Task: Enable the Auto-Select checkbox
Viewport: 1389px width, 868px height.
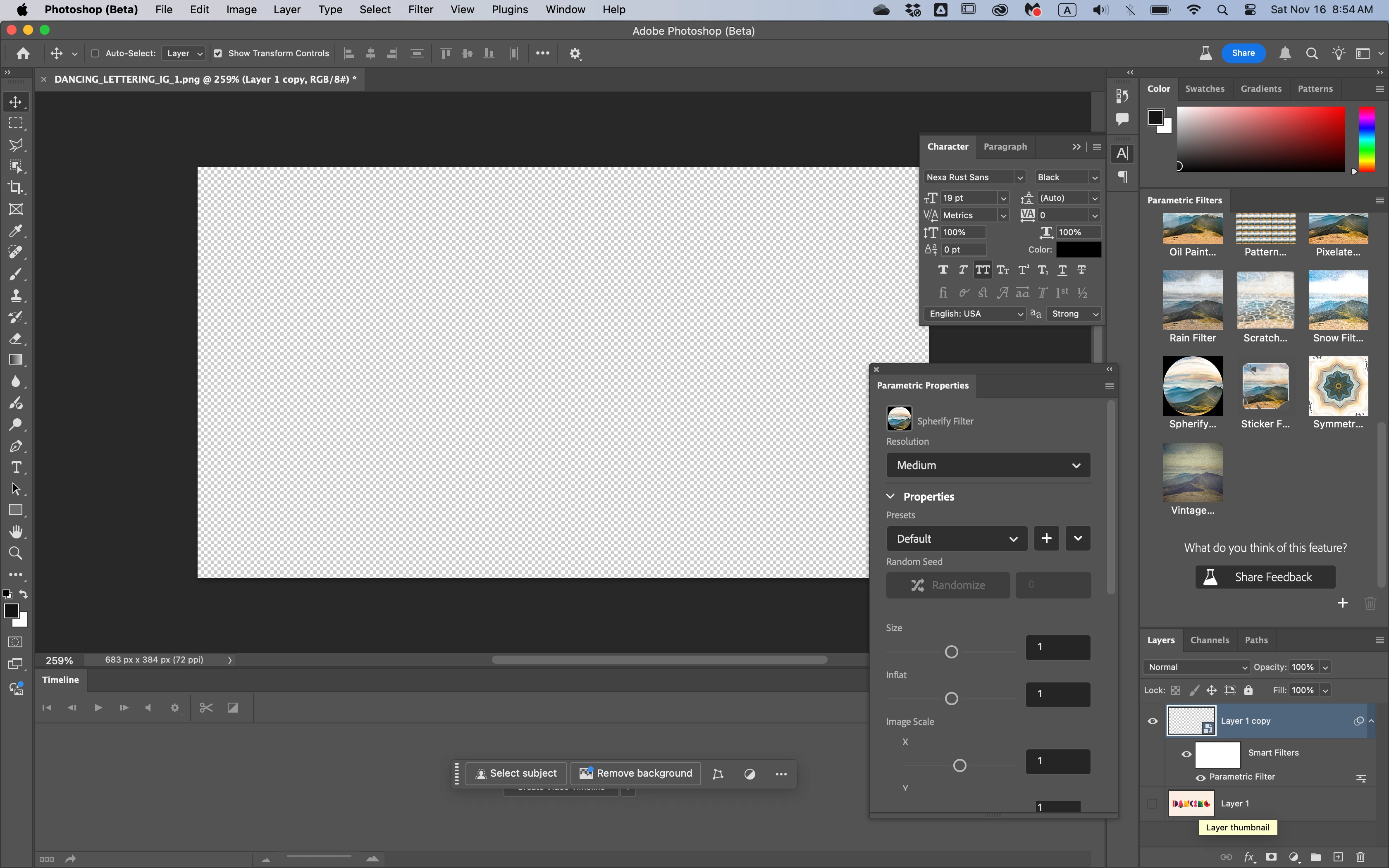Action: [x=95, y=53]
